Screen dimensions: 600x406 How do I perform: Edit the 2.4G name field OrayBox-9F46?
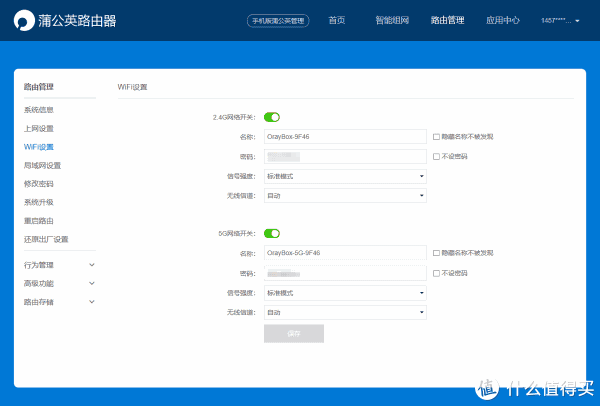pyautogui.click(x=345, y=137)
